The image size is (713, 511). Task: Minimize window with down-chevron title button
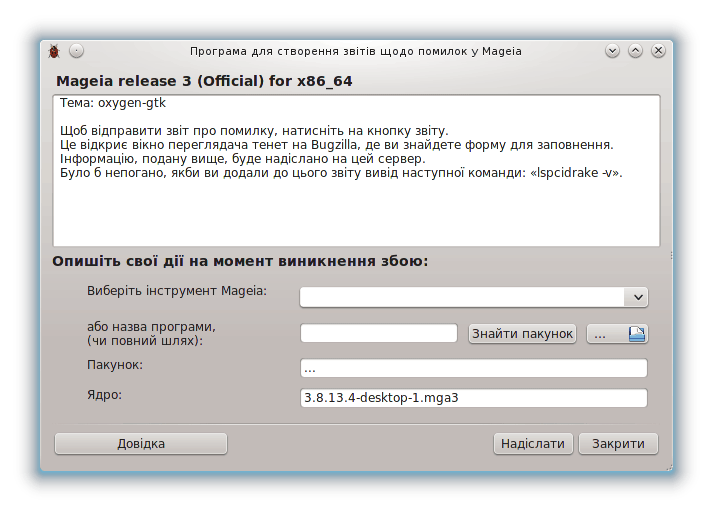coord(612,50)
